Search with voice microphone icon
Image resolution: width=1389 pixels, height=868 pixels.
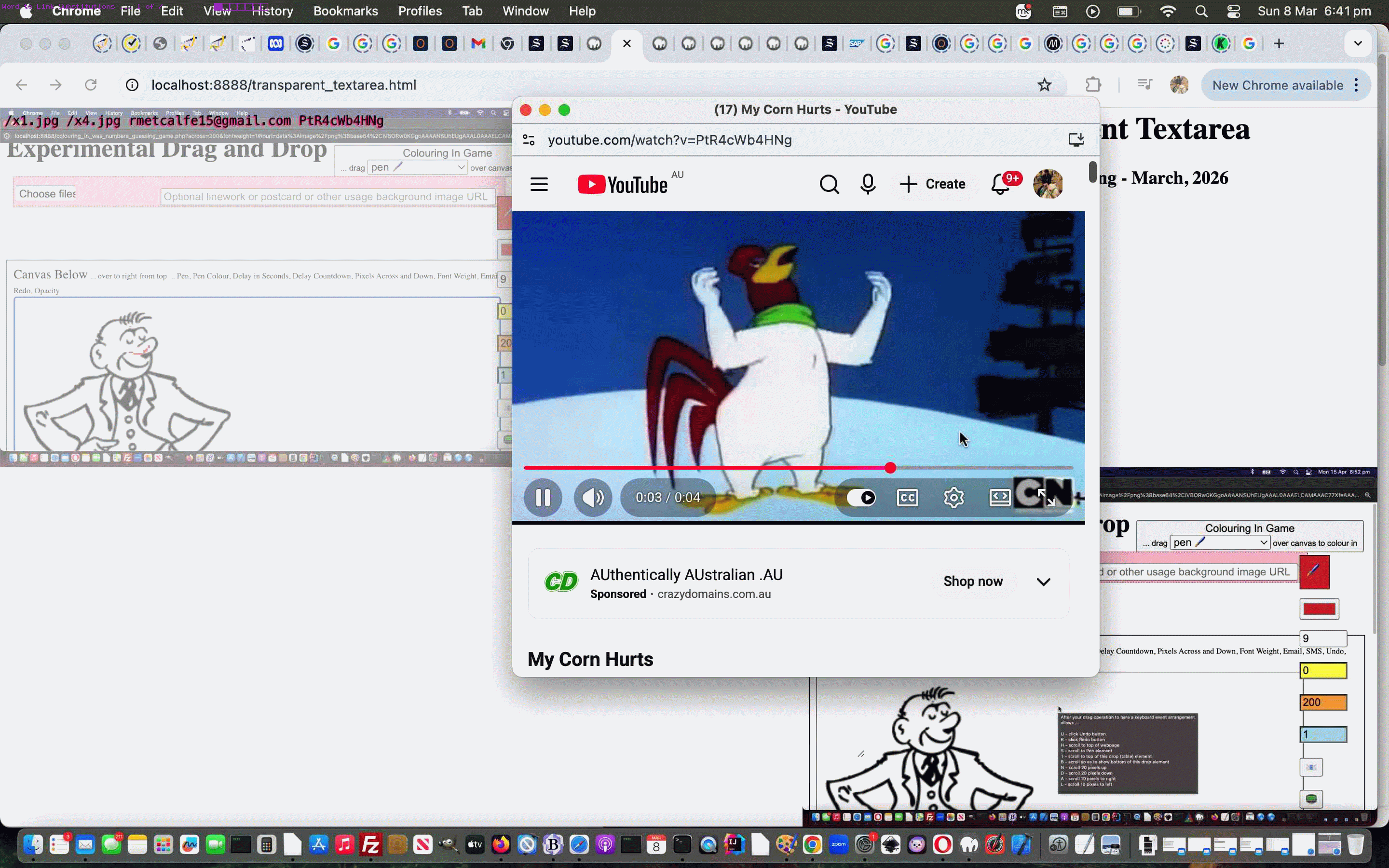pos(868,184)
